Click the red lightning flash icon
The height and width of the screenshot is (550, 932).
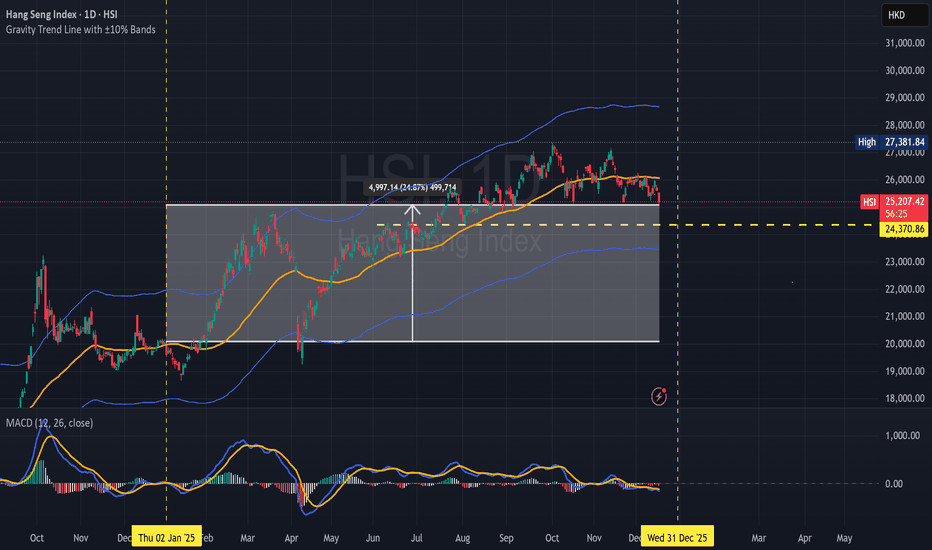pos(659,396)
